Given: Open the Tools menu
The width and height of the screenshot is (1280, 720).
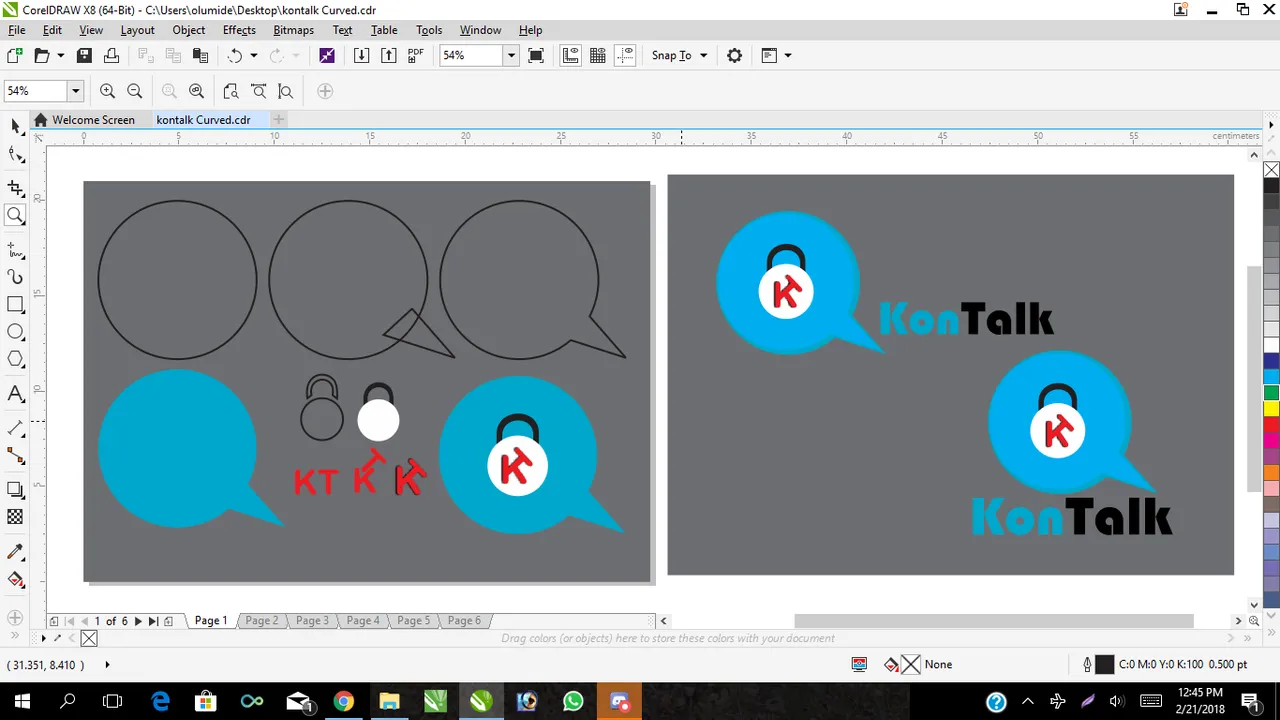Looking at the screenshot, I should 429,30.
